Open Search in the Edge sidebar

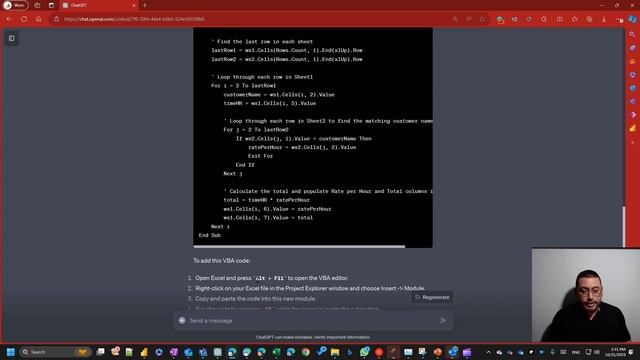(x=633, y=35)
